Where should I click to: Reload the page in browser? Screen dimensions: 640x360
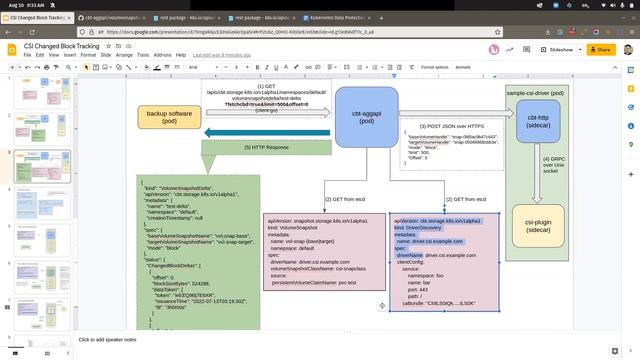click(x=32, y=32)
